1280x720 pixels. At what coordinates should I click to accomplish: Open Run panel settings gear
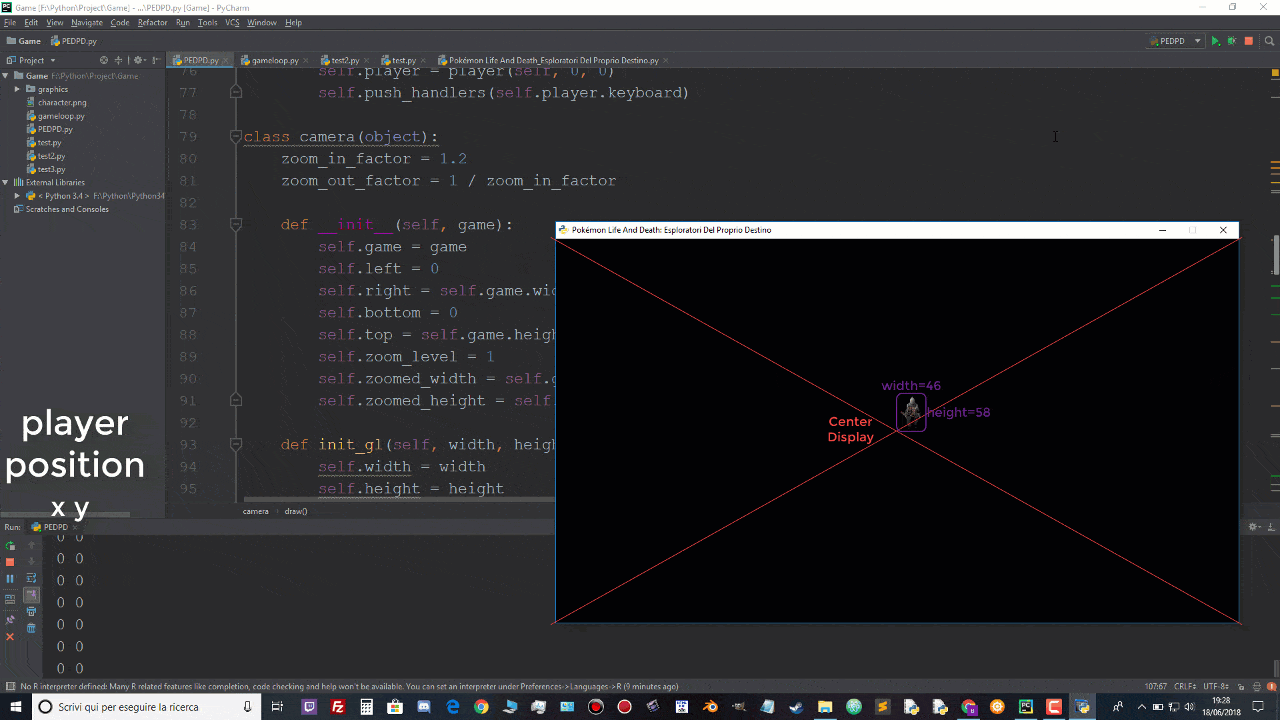[x=1254, y=526]
